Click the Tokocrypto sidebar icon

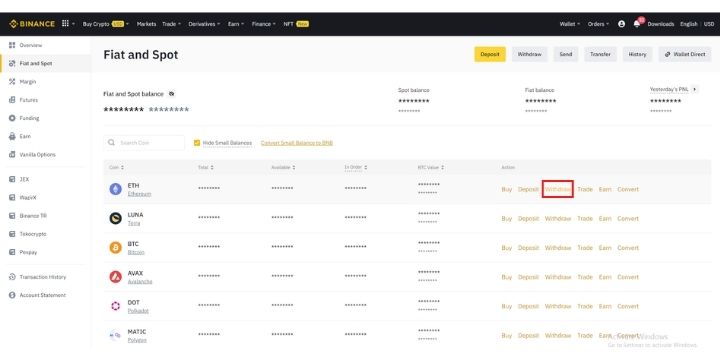pyautogui.click(x=12, y=234)
